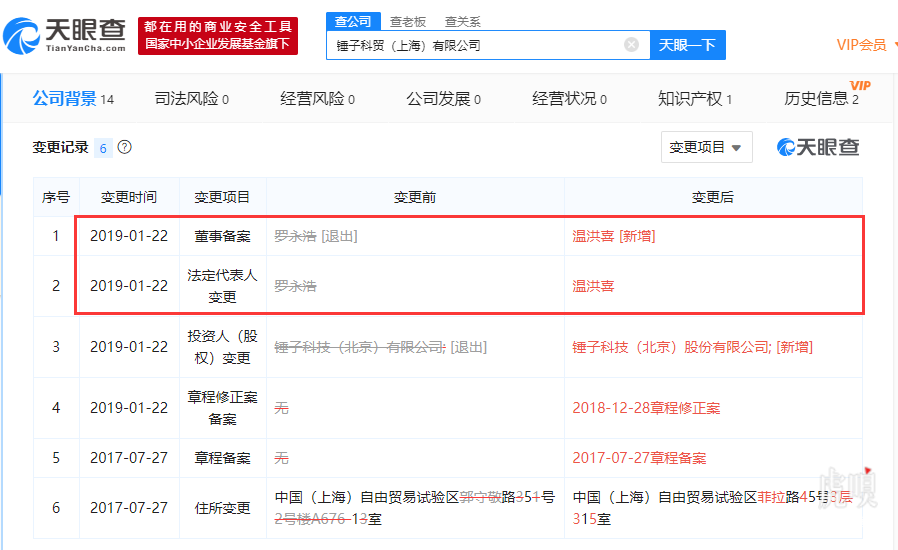The image size is (898, 550).
Task: Select the 历史信息 VIP section tab
Action: [821, 99]
